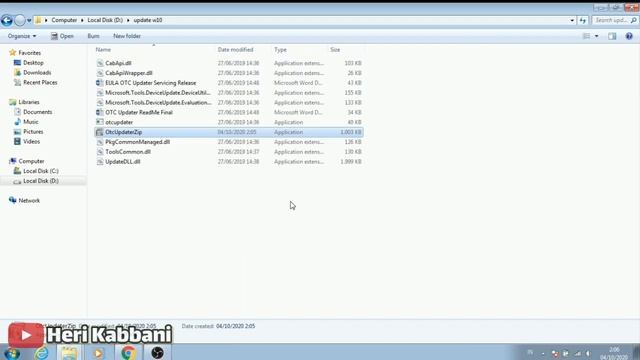Create a New folder
The image size is (640, 360).
coord(127,36)
